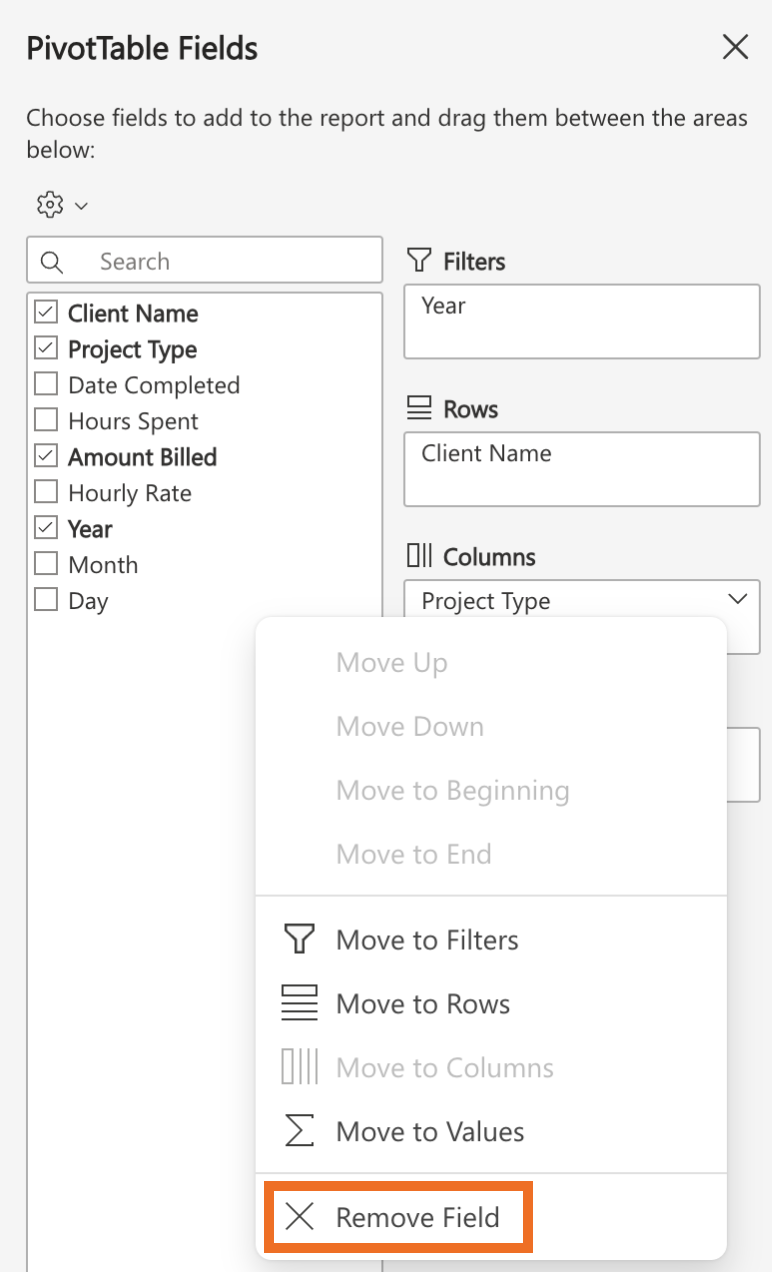Click the Filters funnel icon
Image resolution: width=772 pixels, height=1272 pixels.
coord(419,262)
